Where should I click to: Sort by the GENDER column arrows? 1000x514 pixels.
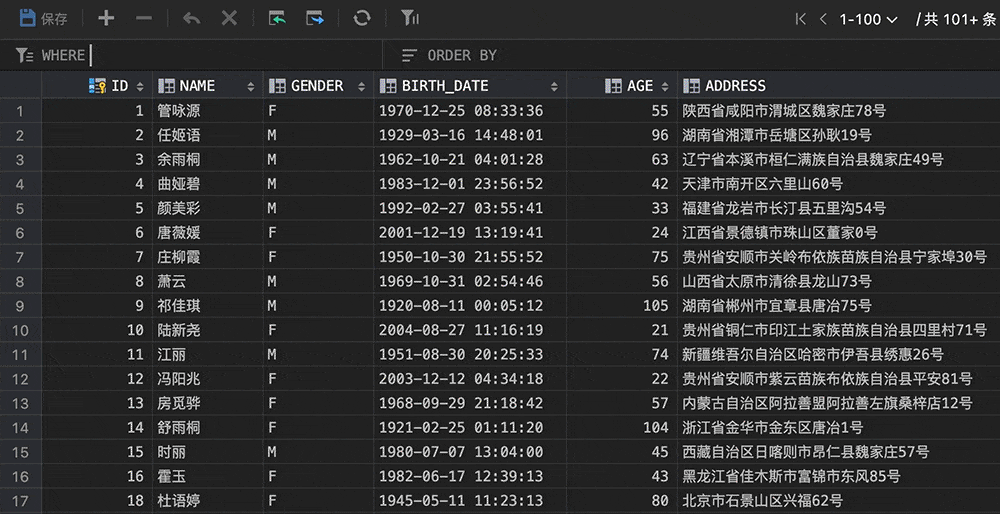click(363, 86)
